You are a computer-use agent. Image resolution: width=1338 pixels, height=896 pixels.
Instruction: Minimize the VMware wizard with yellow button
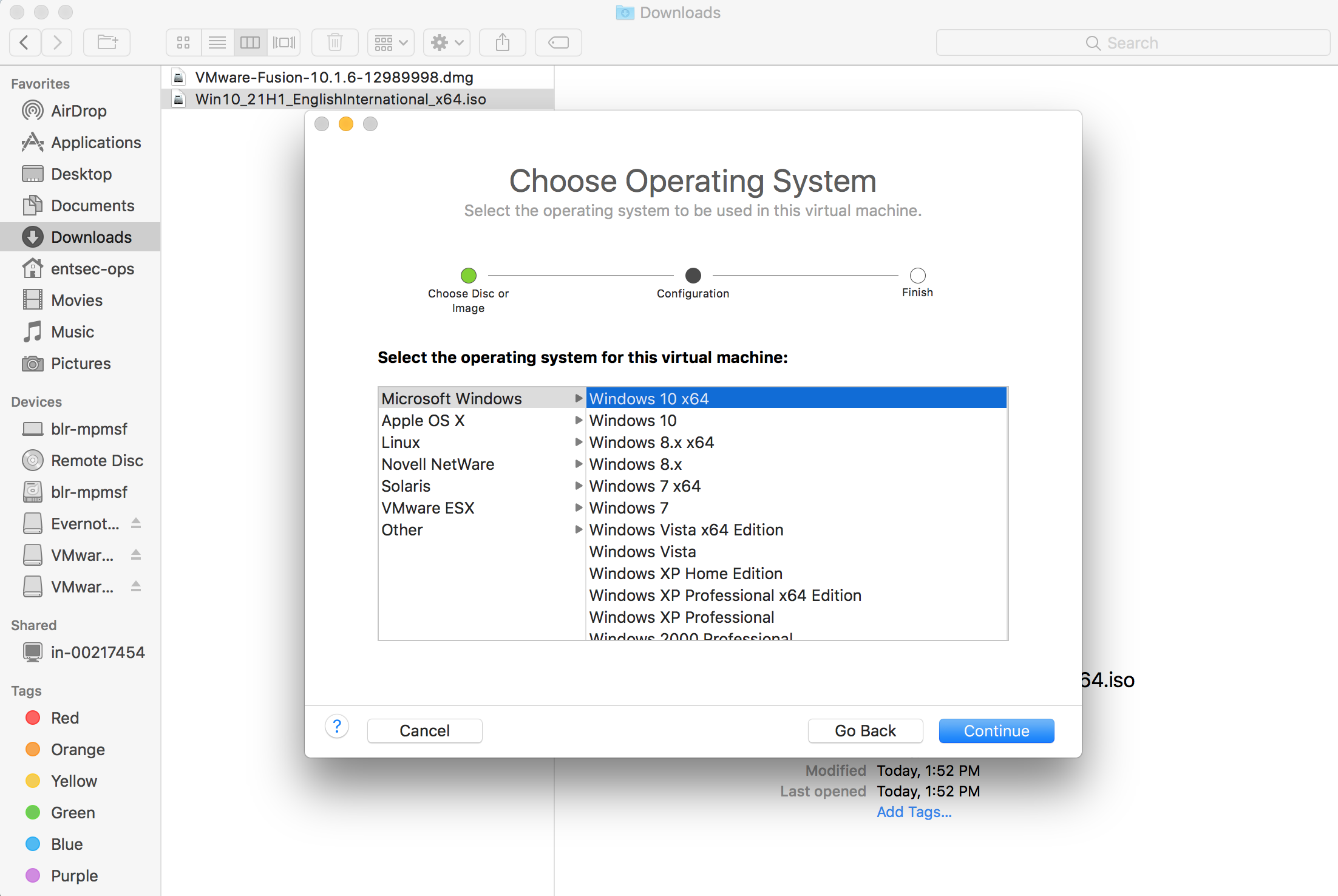pos(346,124)
